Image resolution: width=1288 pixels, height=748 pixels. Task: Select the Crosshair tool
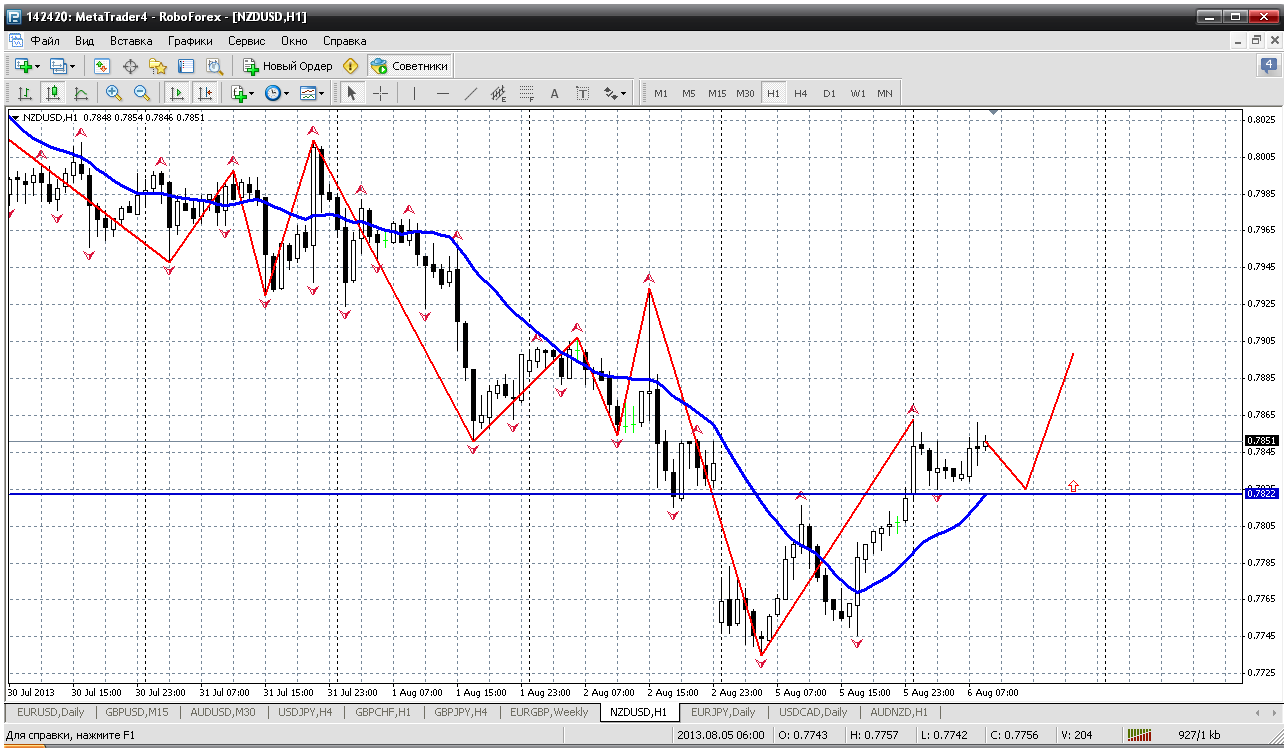pyautogui.click(x=381, y=93)
